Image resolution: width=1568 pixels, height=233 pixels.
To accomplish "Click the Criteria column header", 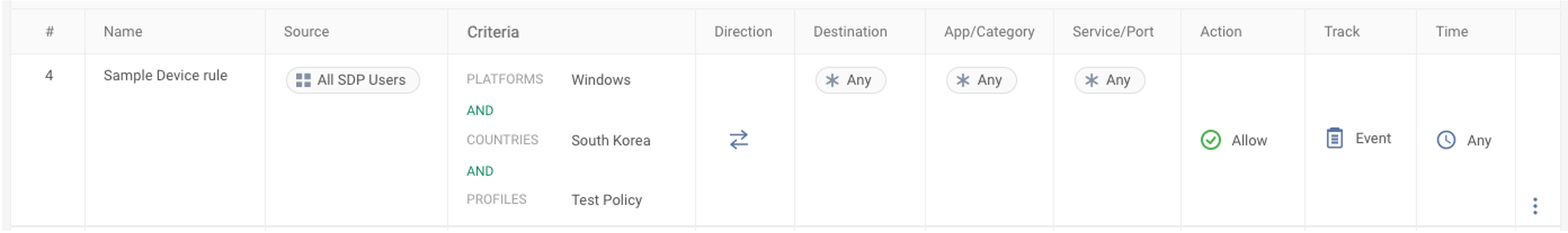I will (x=492, y=32).
